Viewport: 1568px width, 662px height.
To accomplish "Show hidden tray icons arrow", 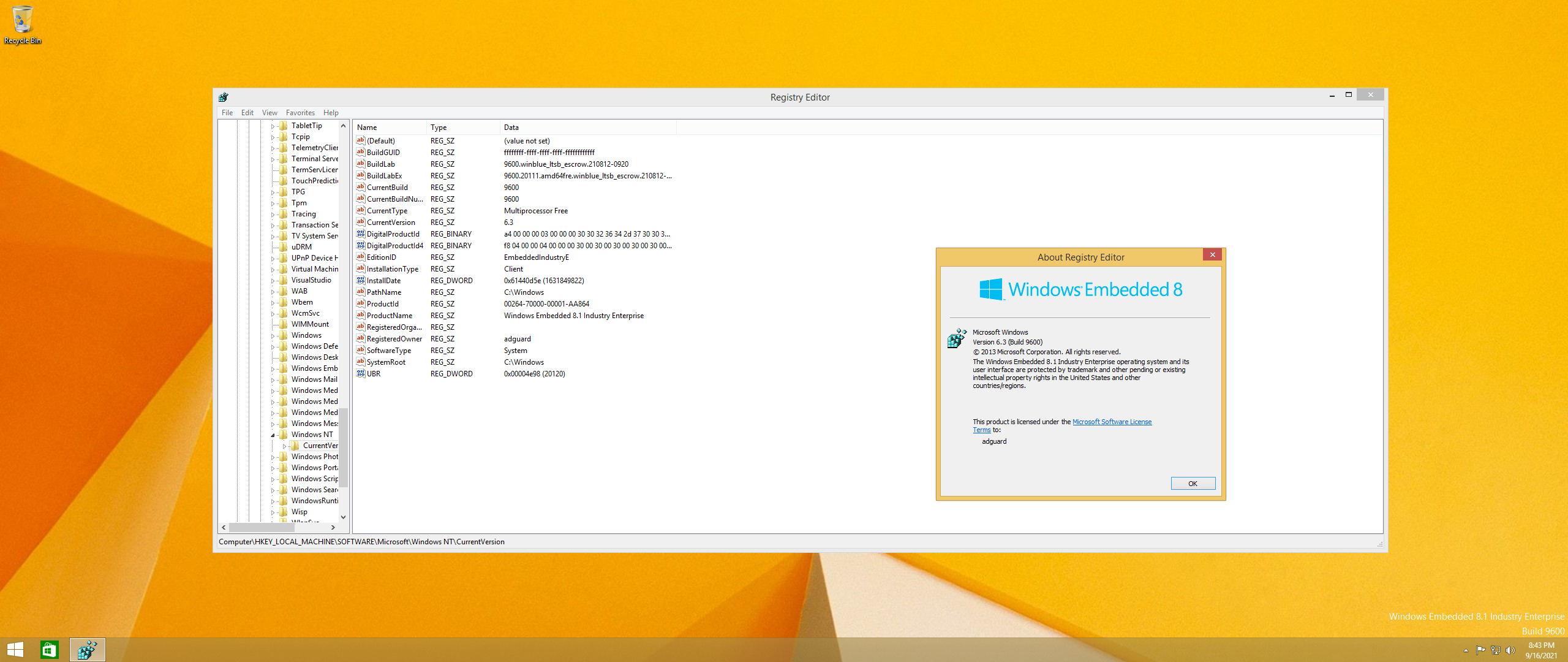I will pos(1466,650).
